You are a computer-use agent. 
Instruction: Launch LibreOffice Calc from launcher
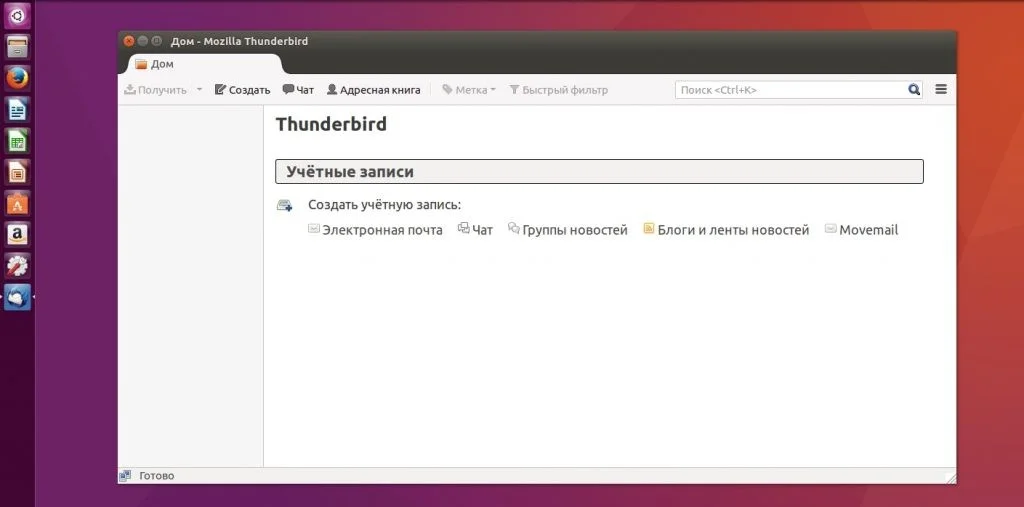click(x=17, y=140)
